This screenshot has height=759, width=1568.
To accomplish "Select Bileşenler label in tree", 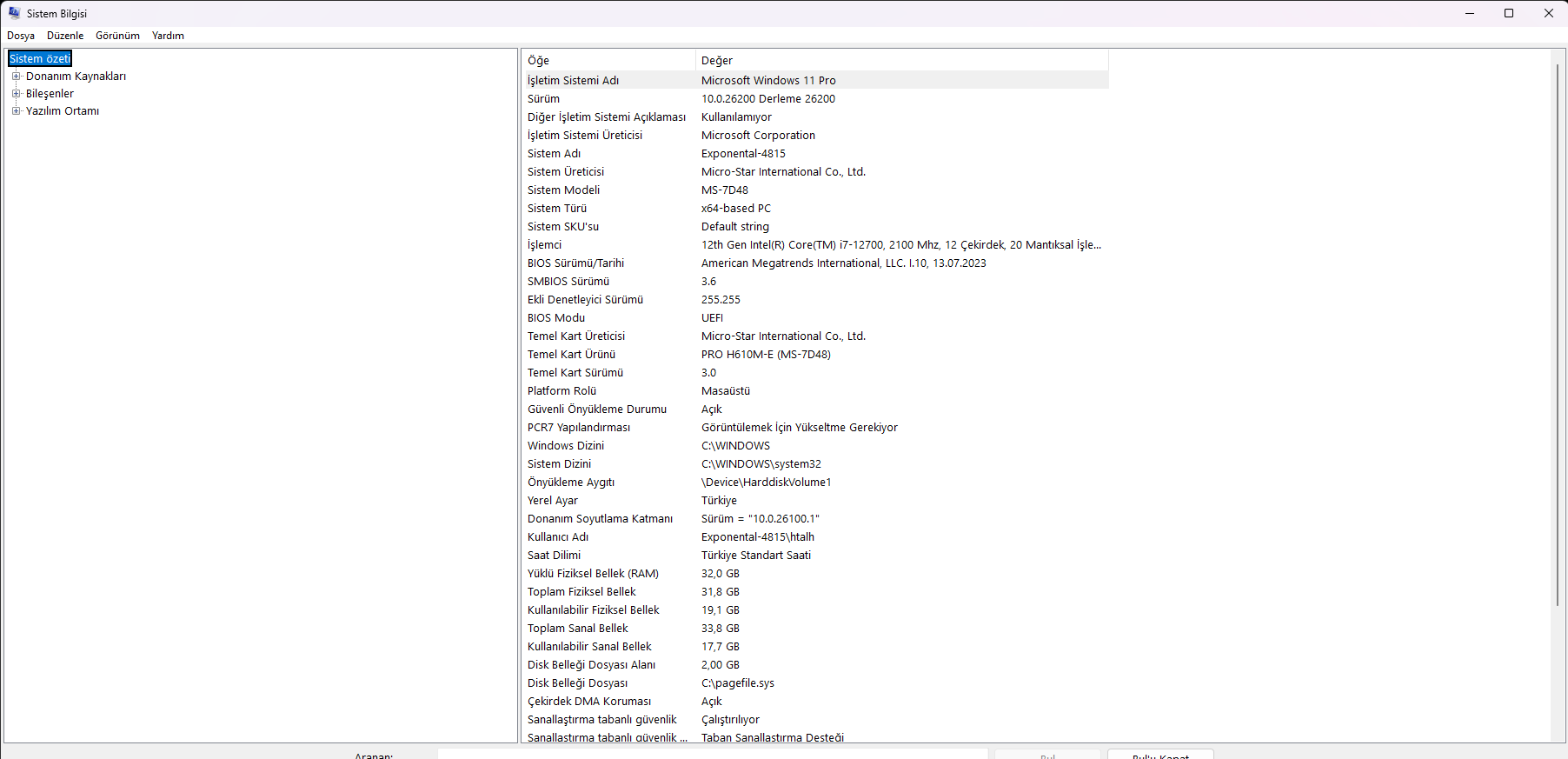I will click(50, 93).
